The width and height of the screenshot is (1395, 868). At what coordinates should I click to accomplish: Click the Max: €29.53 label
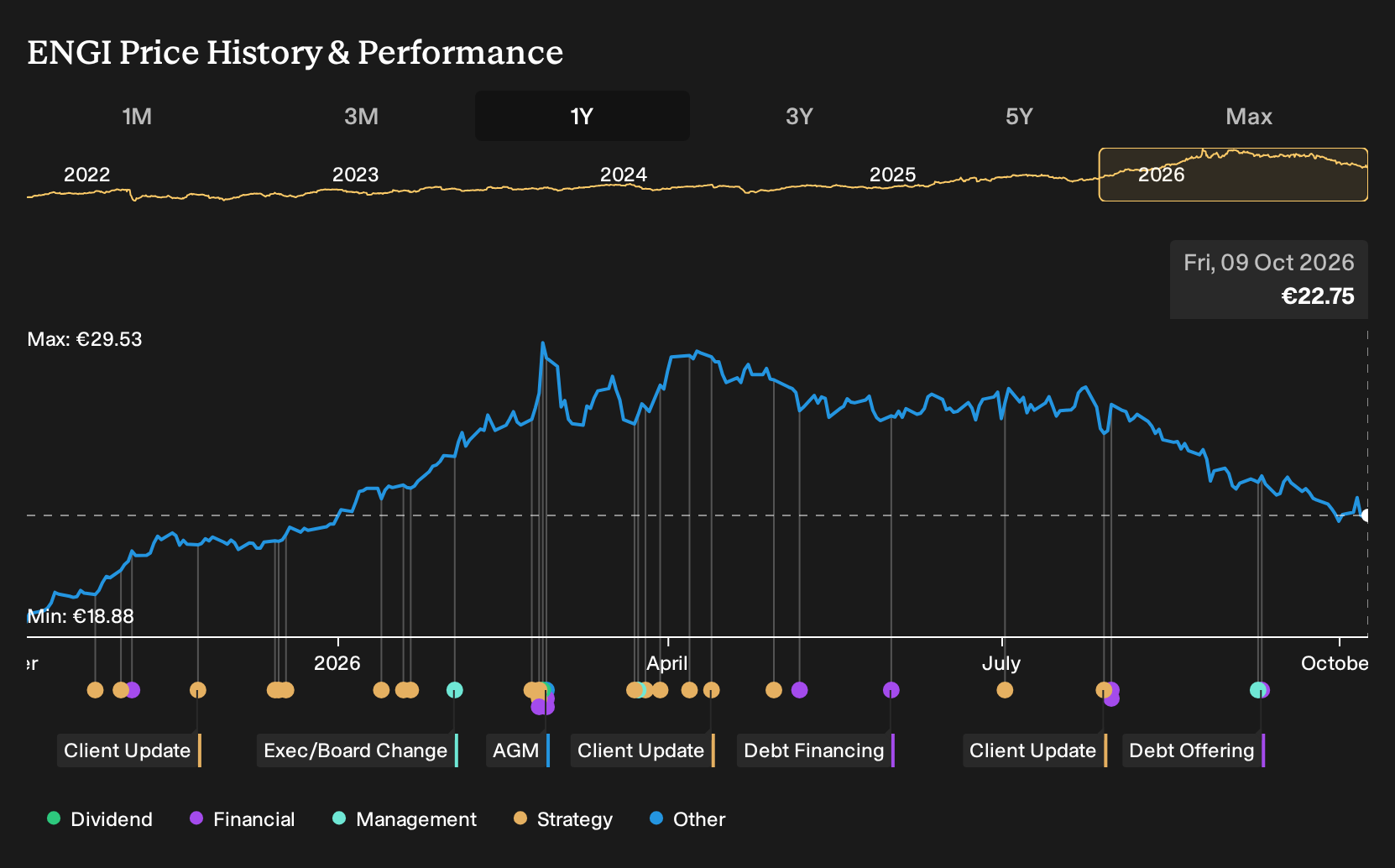[x=85, y=339]
